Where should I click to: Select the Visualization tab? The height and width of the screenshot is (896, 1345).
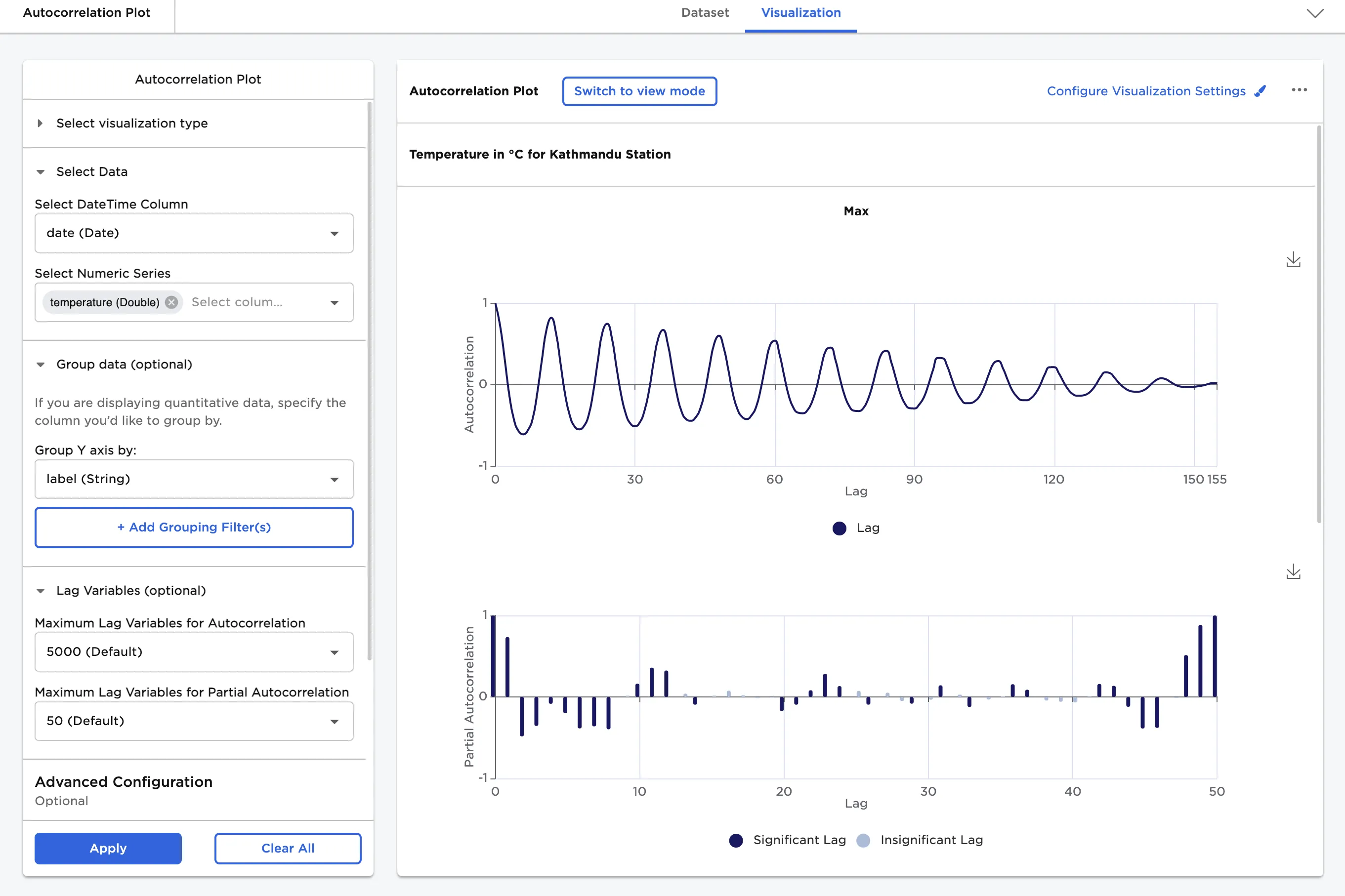coord(800,13)
